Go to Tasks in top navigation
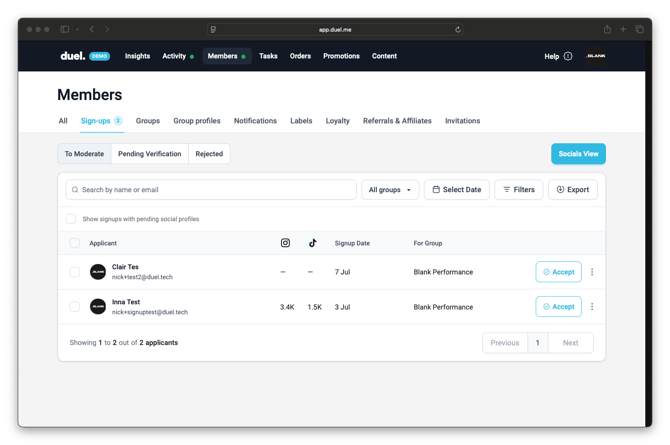The height and width of the screenshot is (445, 670). point(268,56)
